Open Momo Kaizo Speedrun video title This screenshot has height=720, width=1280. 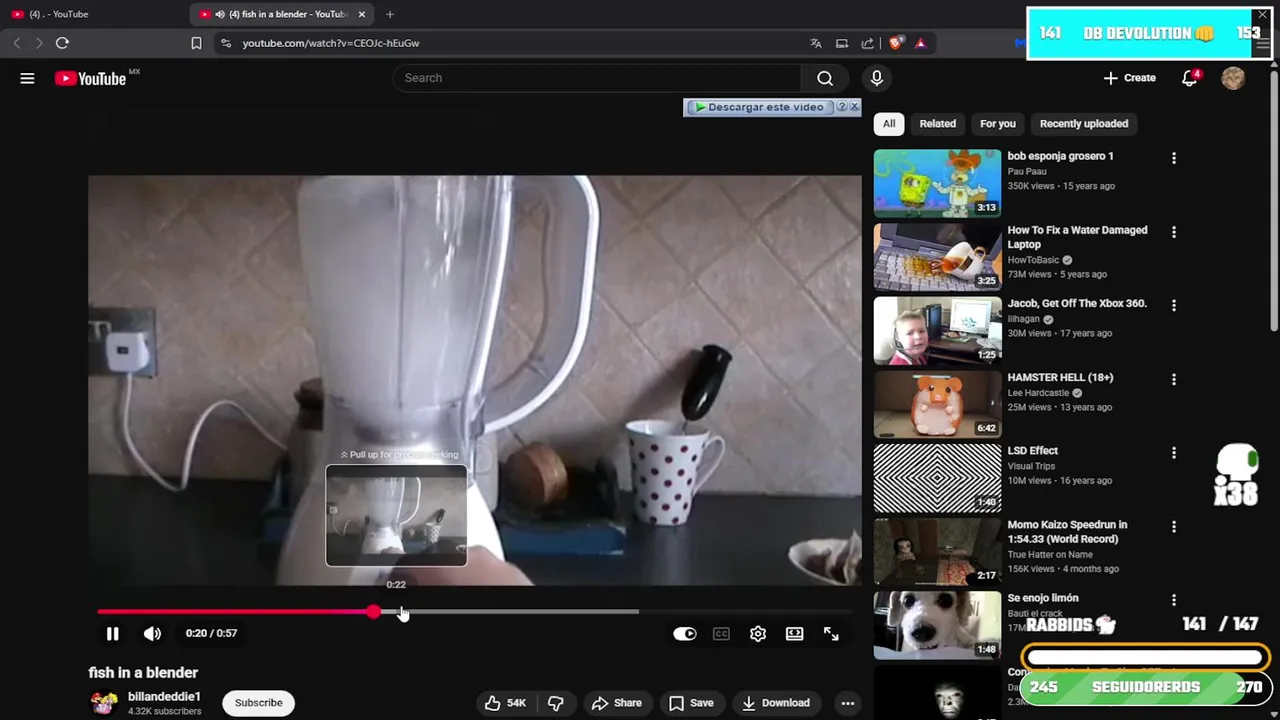pos(1067,531)
